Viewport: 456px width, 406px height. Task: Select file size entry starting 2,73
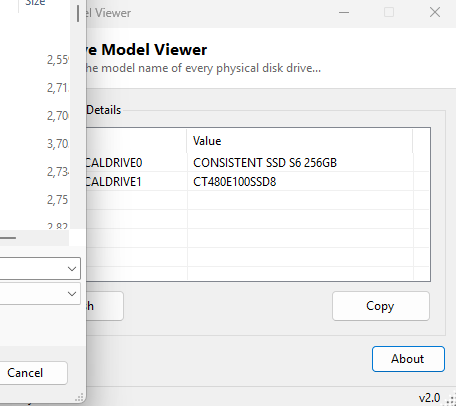click(58, 172)
